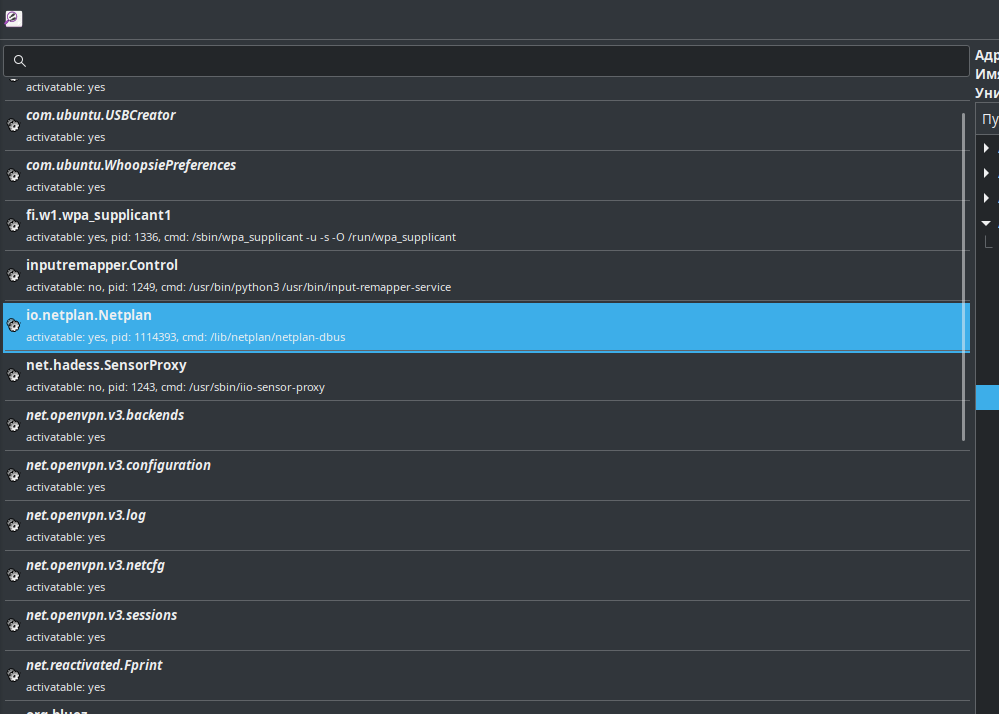Click the gear icon beside inputremapper.Control
This screenshot has width=999, height=714.
13,276
